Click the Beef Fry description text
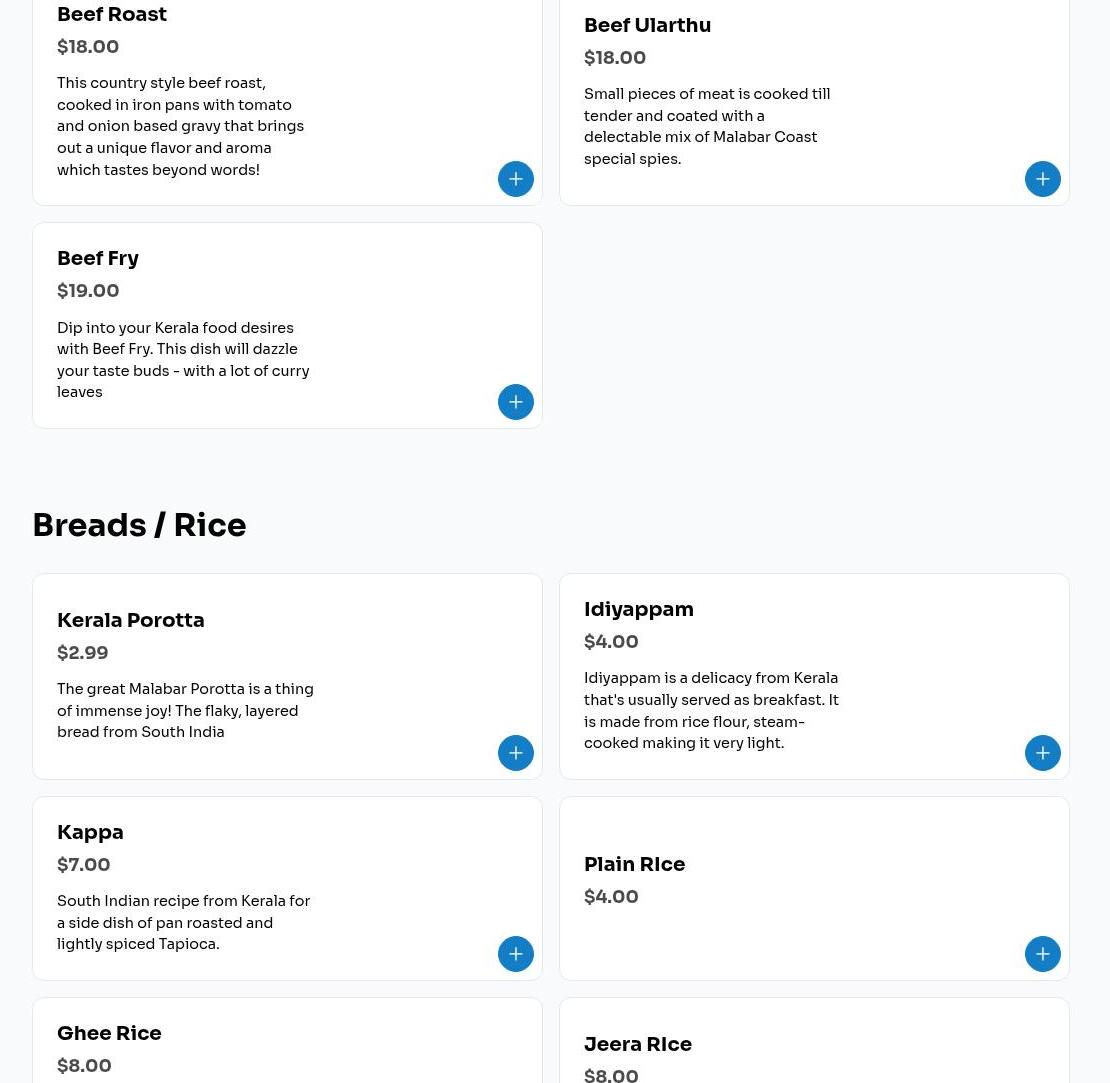Image resolution: width=1110 pixels, height=1083 pixels. (x=183, y=360)
